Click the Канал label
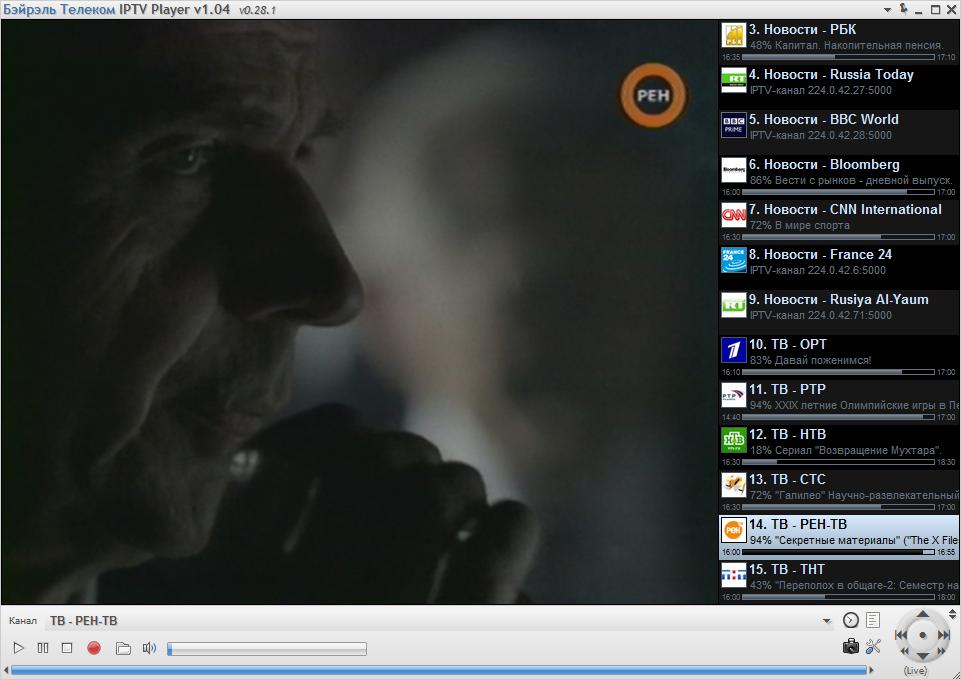The height and width of the screenshot is (680, 961). pyautogui.click(x=23, y=621)
